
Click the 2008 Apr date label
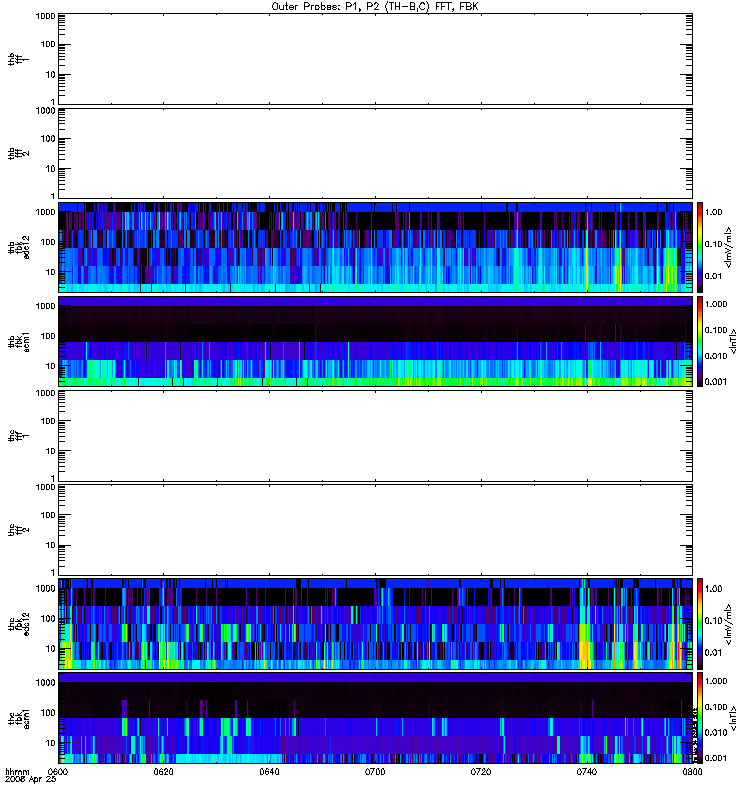(x=30, y=780)
